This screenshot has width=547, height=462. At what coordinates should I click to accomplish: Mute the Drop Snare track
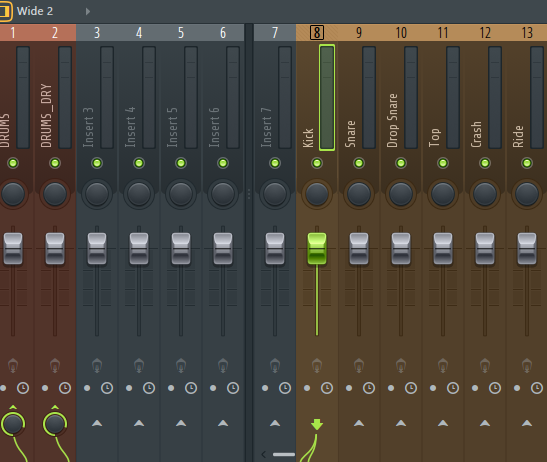click(401, 163)
